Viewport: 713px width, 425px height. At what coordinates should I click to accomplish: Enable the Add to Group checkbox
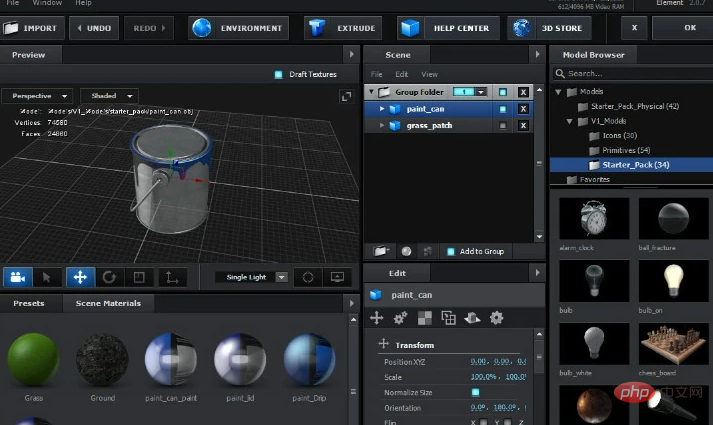(x=452, y=251)
